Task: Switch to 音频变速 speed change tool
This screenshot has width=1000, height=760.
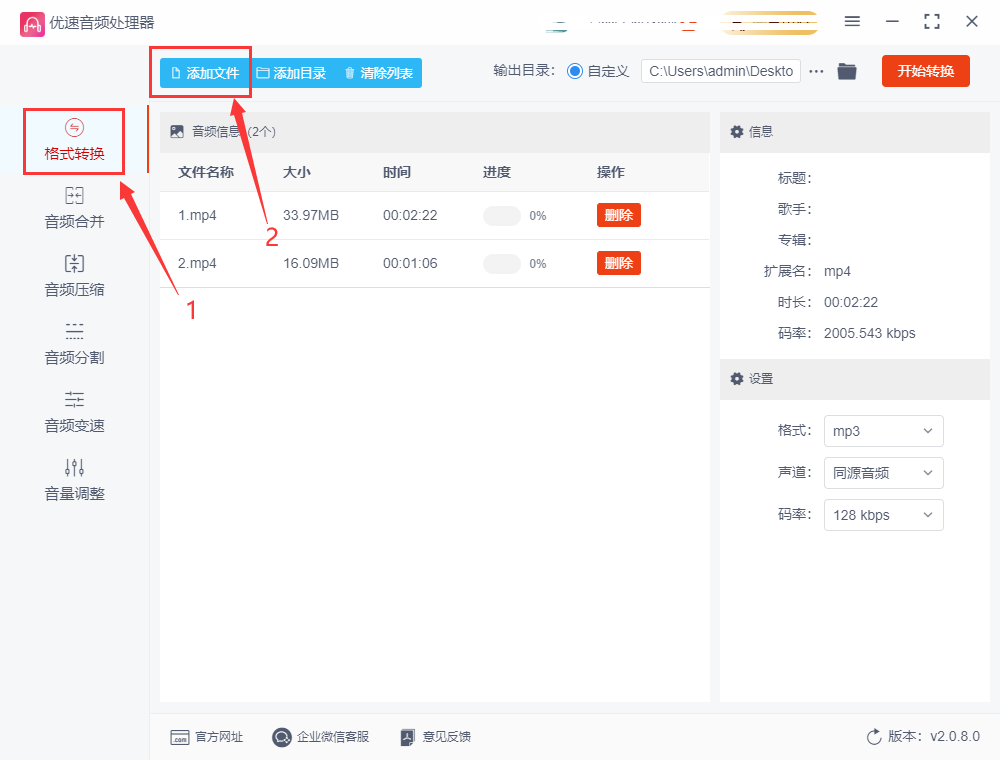Action: (74, 412)
